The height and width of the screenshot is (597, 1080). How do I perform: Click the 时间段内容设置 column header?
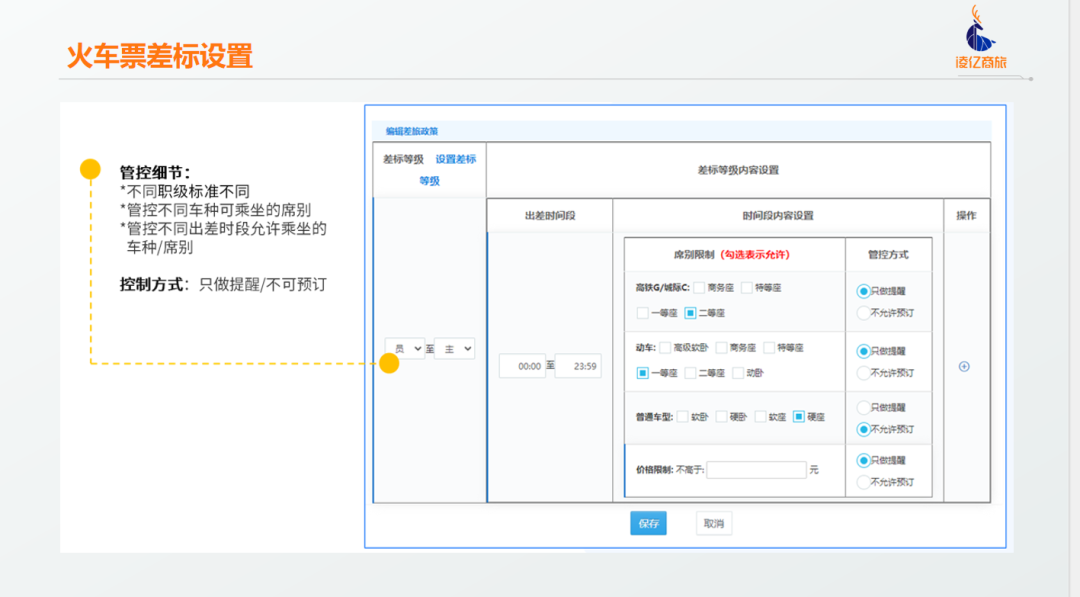click(778, 216)
